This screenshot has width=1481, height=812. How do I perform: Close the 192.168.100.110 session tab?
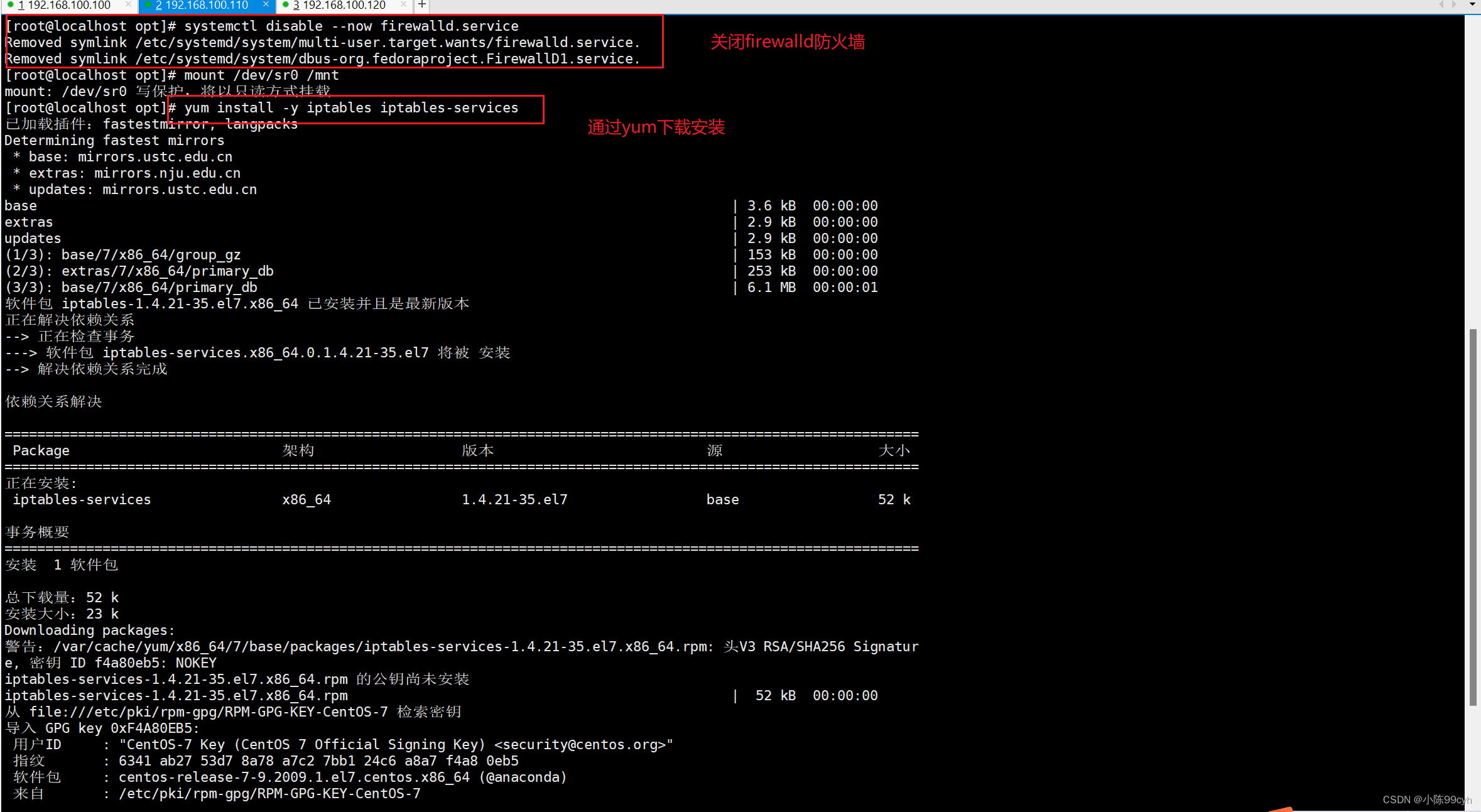[x=266, y=6]
